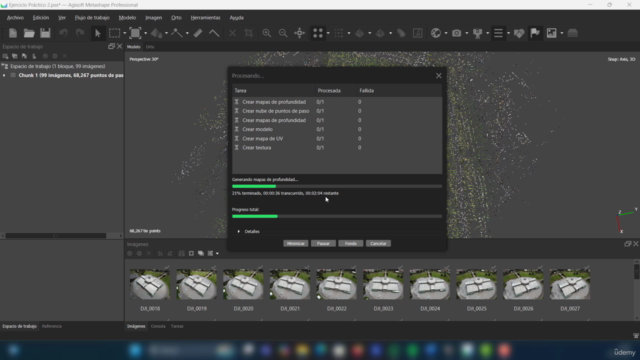
Task: Open show images dropdown arrow
Action: (562, 33)
